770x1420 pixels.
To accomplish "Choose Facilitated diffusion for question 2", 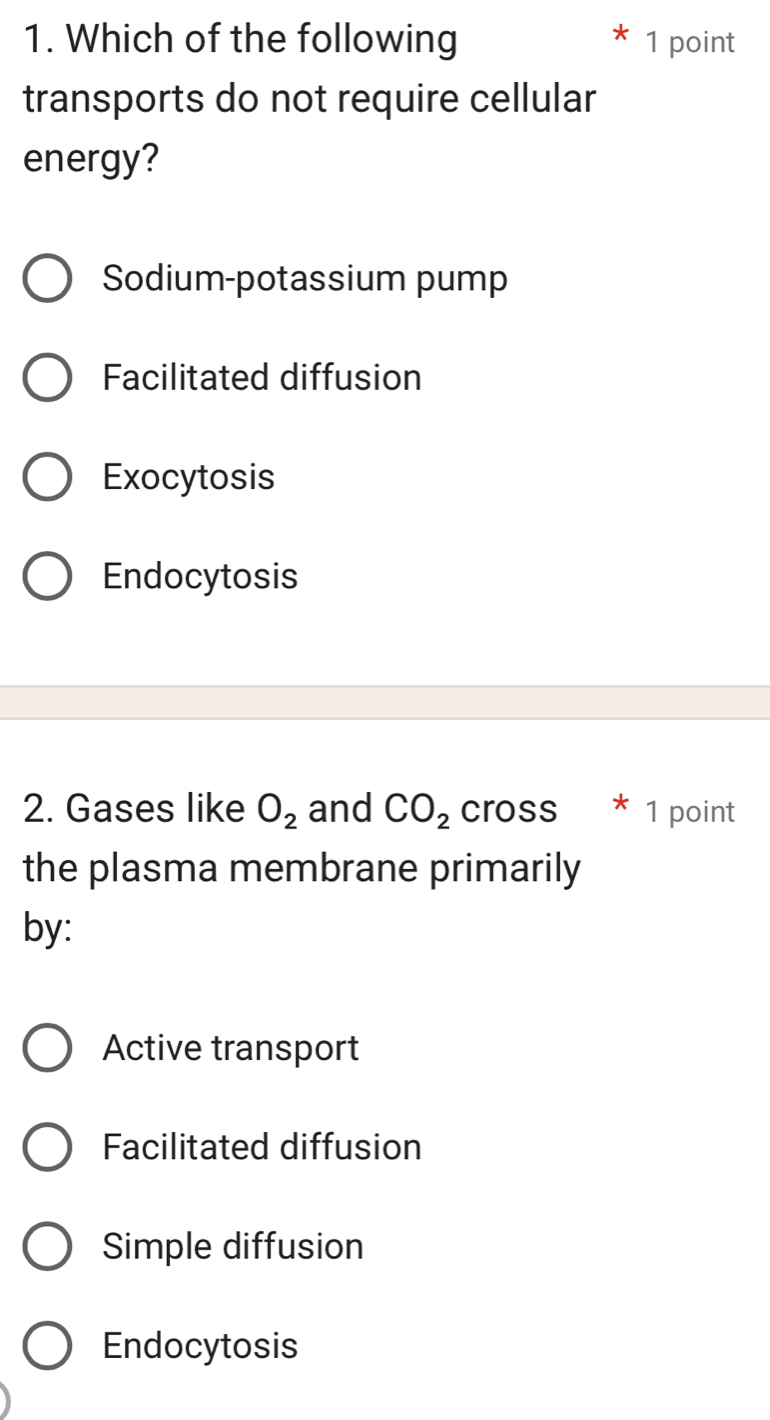I will tap(47, 1147).
